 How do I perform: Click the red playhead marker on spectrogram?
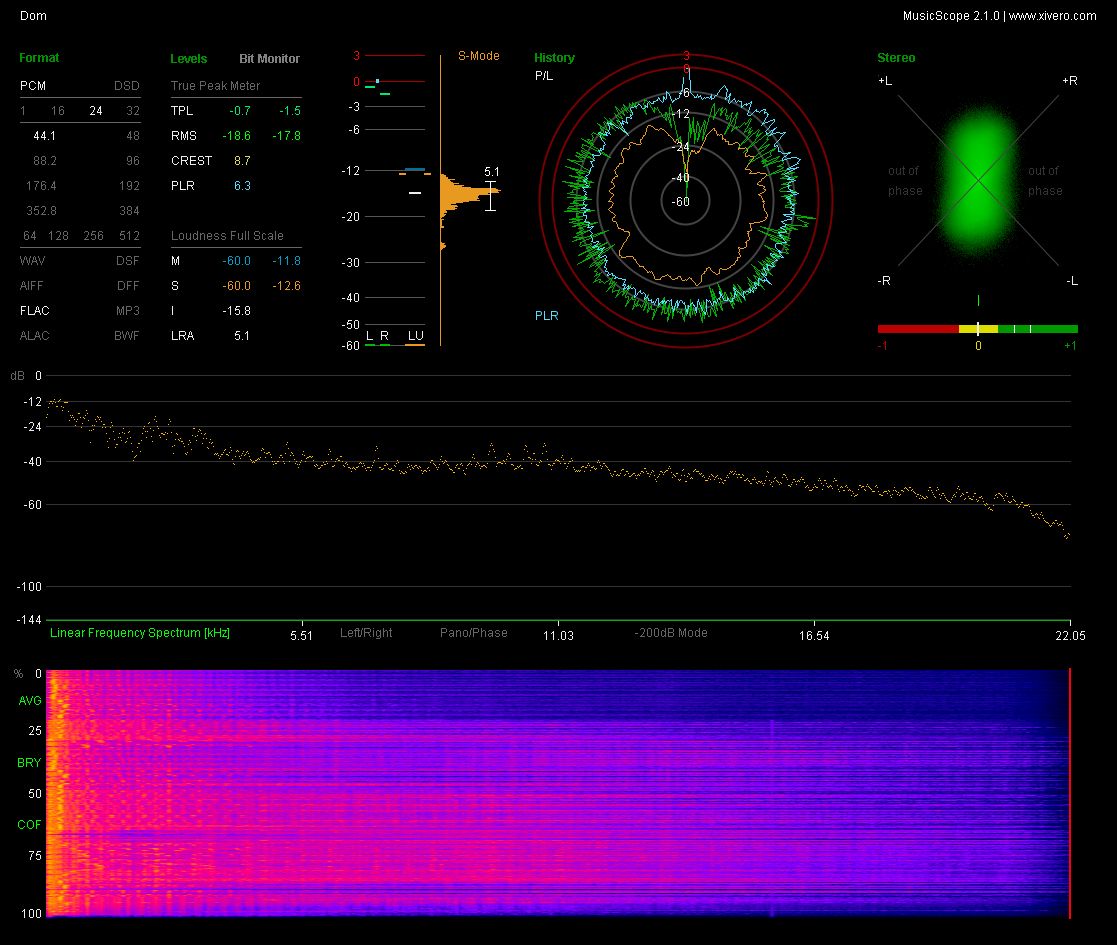point(1070,792)
